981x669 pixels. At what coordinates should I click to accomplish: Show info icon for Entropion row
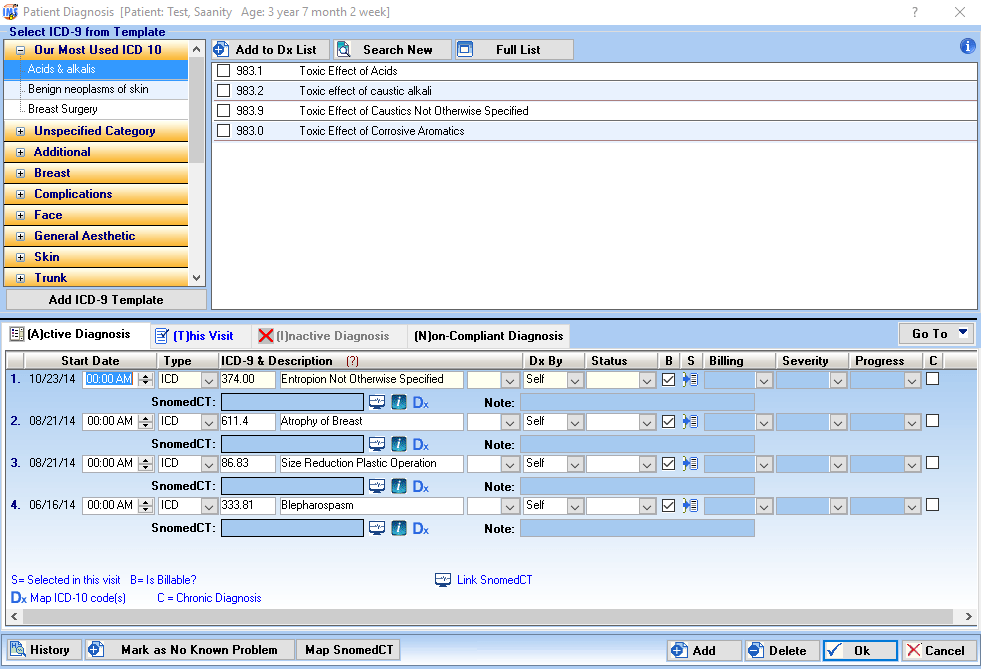[399, 402]
